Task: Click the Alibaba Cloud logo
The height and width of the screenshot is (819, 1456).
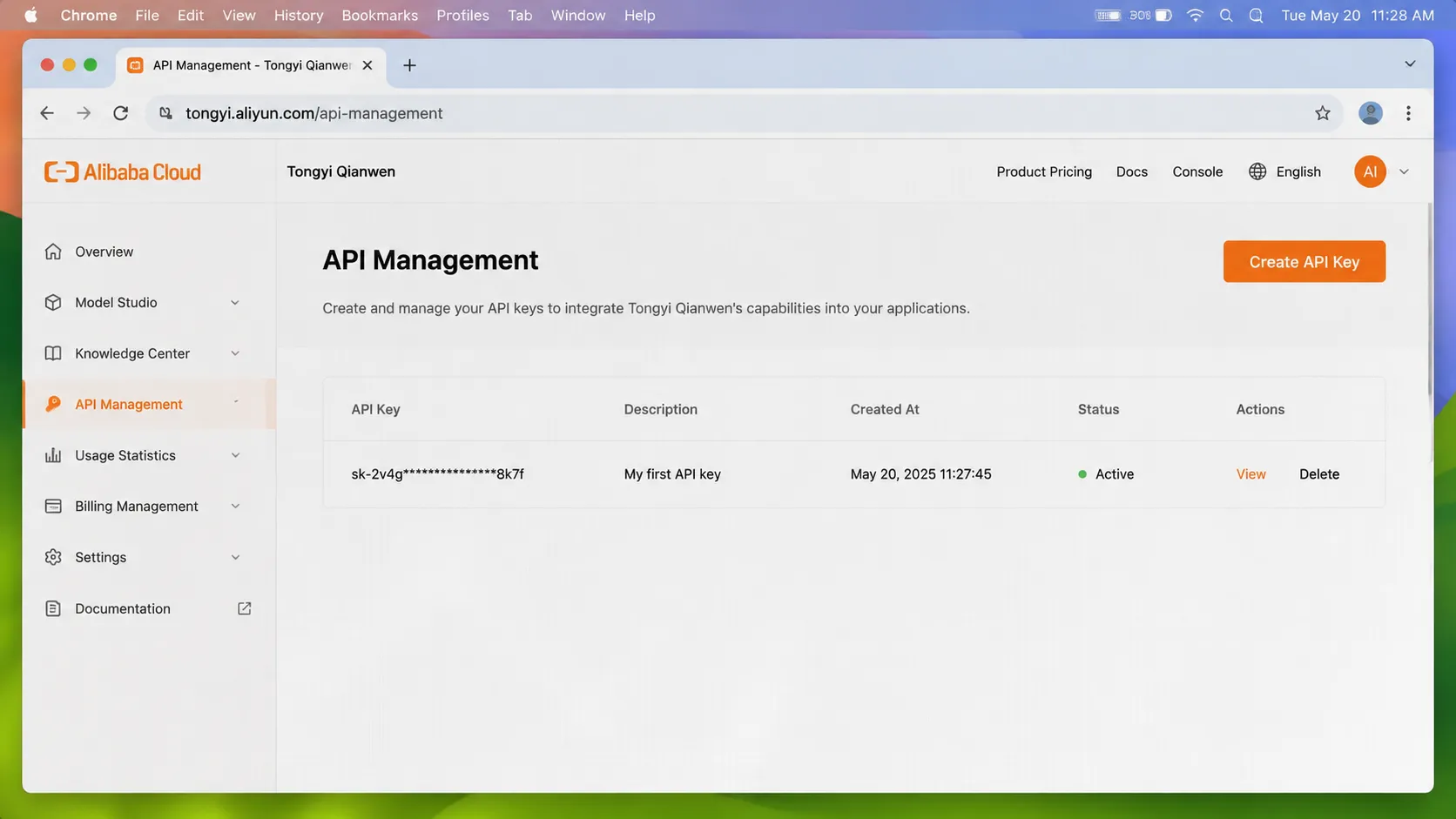Action: pos(122,172)
